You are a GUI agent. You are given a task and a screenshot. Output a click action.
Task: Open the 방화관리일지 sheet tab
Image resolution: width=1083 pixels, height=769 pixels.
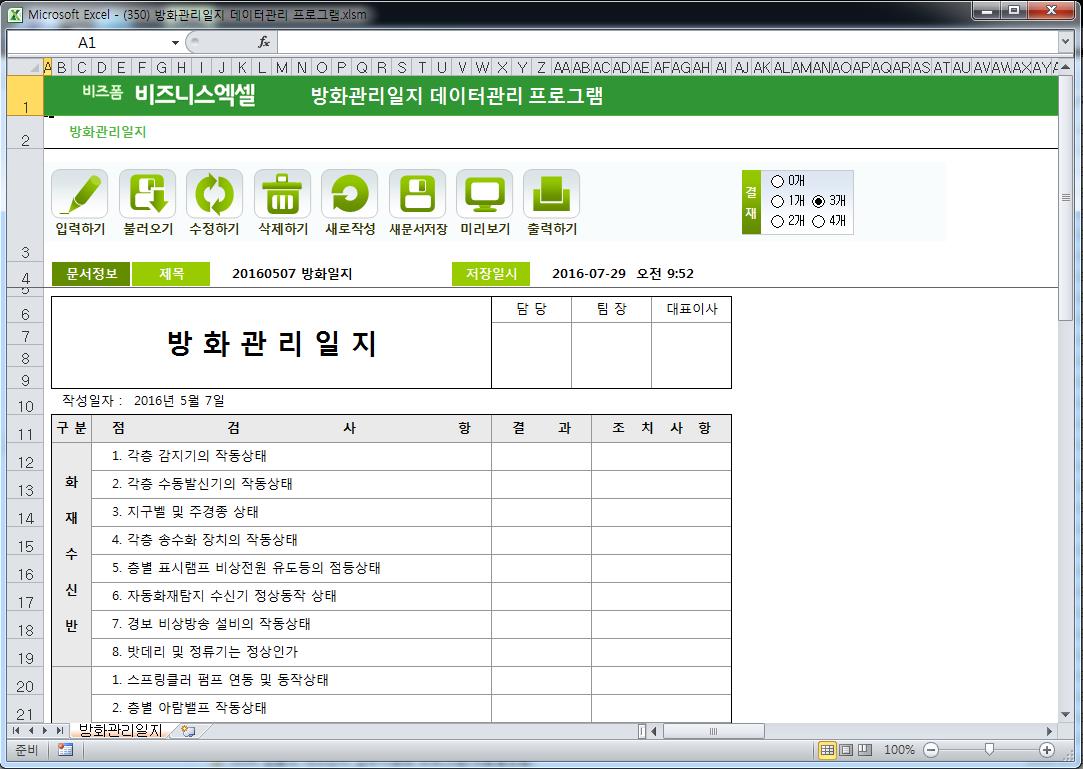coord(120,730)
